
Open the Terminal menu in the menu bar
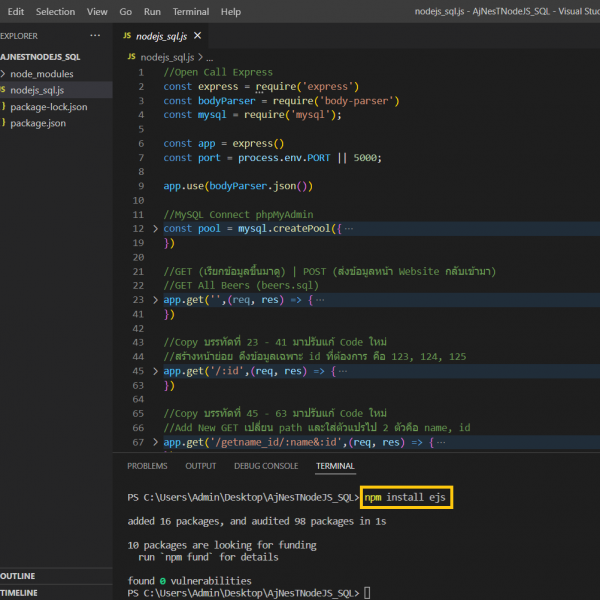[190, 12]
